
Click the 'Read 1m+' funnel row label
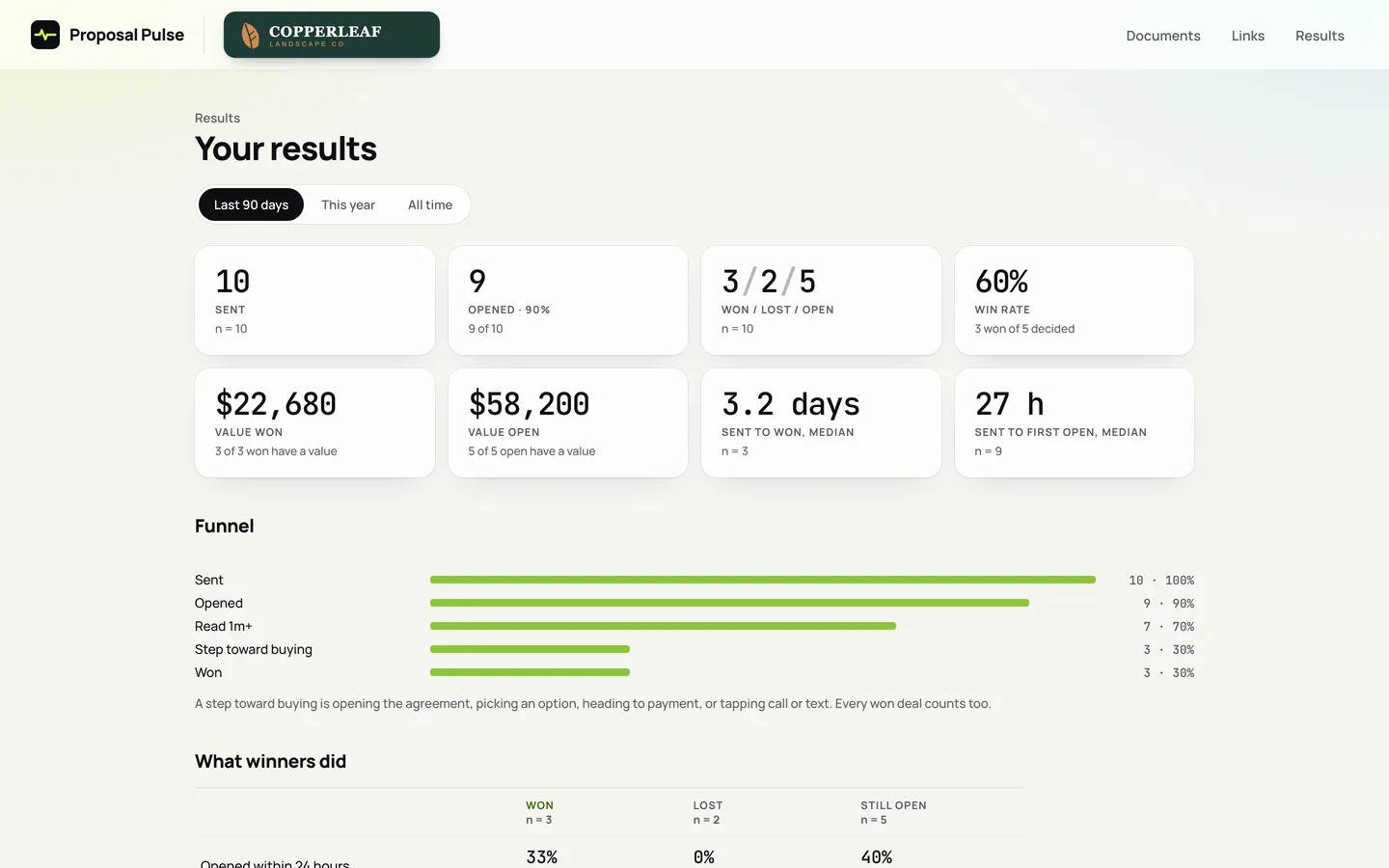(x=223, y=626)
